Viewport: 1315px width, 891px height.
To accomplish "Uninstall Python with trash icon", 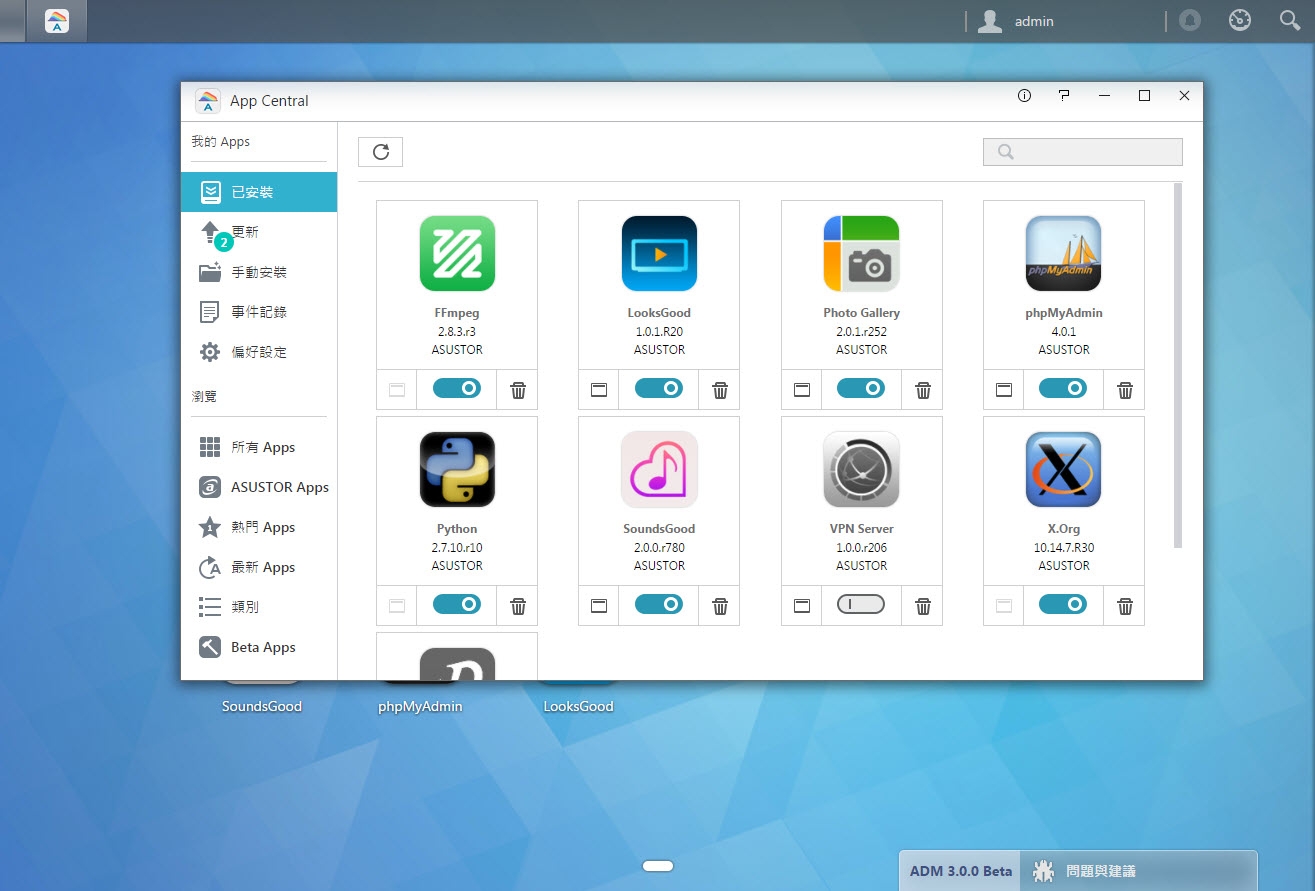I will (x=518, y=606).
